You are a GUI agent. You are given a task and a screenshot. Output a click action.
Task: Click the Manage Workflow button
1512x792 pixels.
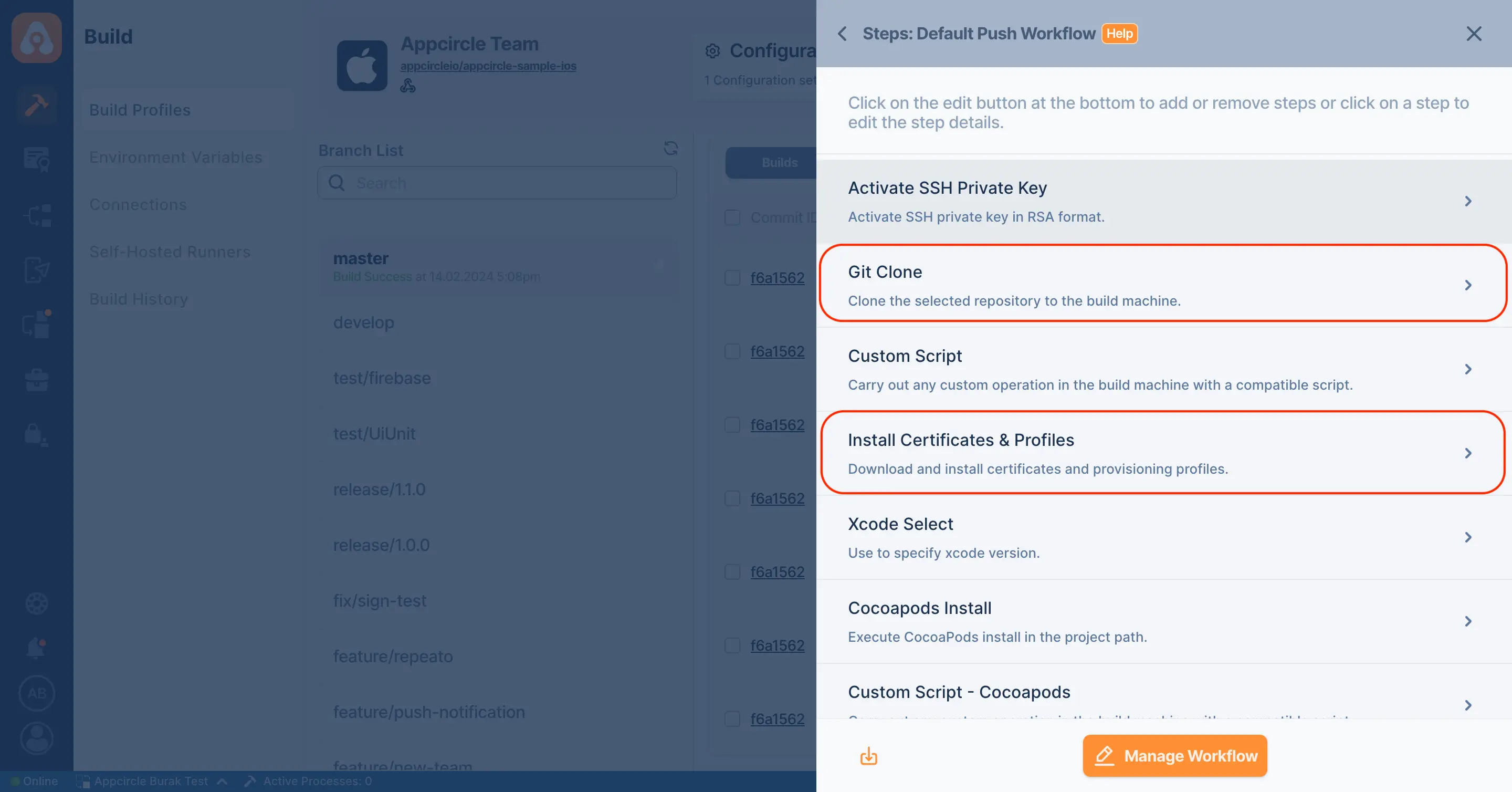(x=1174, y=756)
